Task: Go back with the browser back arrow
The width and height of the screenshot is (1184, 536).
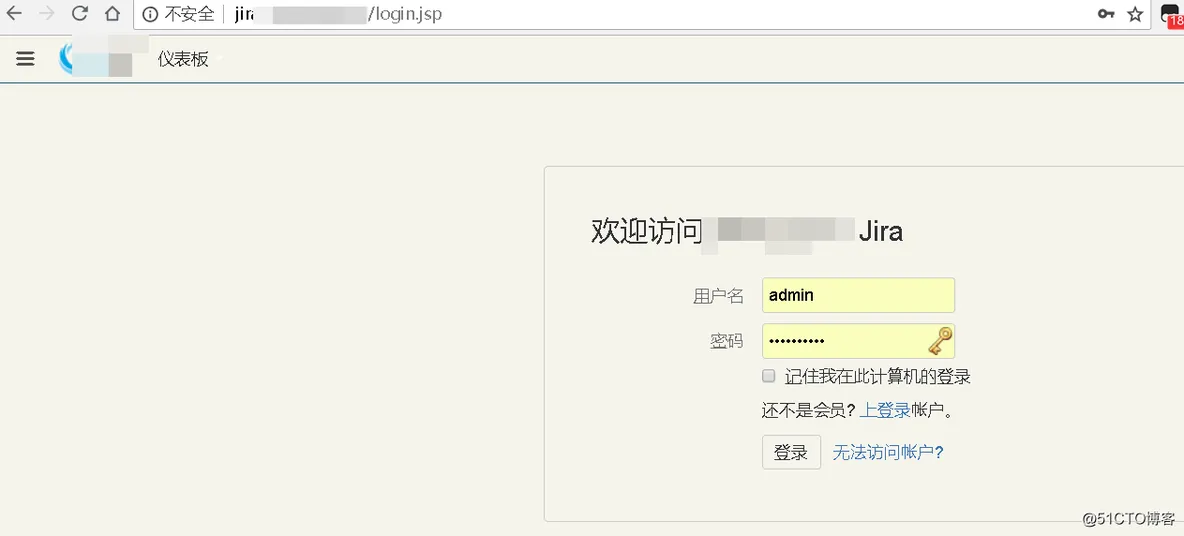Action: pos(14,14)
